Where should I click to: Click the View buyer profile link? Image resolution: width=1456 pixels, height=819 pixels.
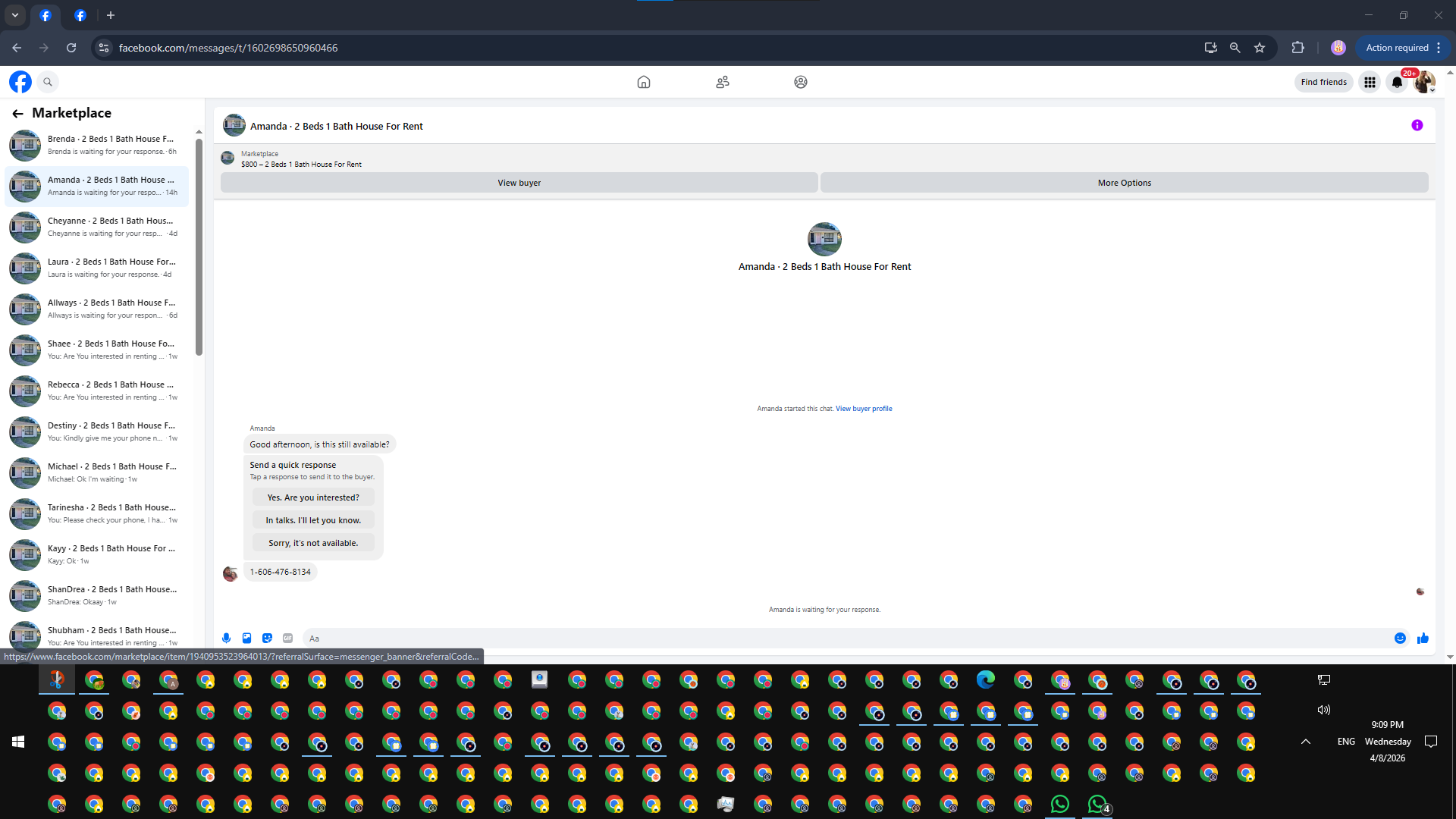coord(864,409)
